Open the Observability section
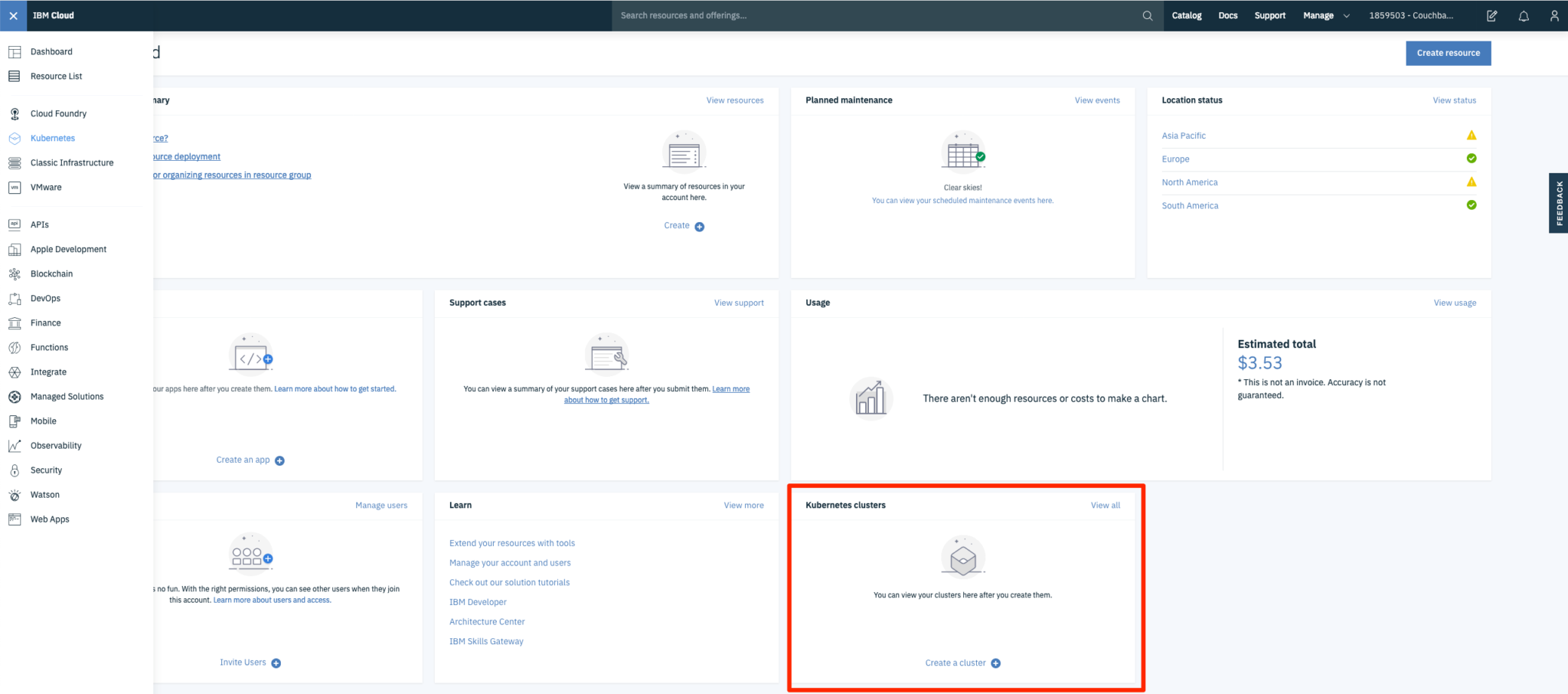The image size is (1568, 694). point(55,445)
